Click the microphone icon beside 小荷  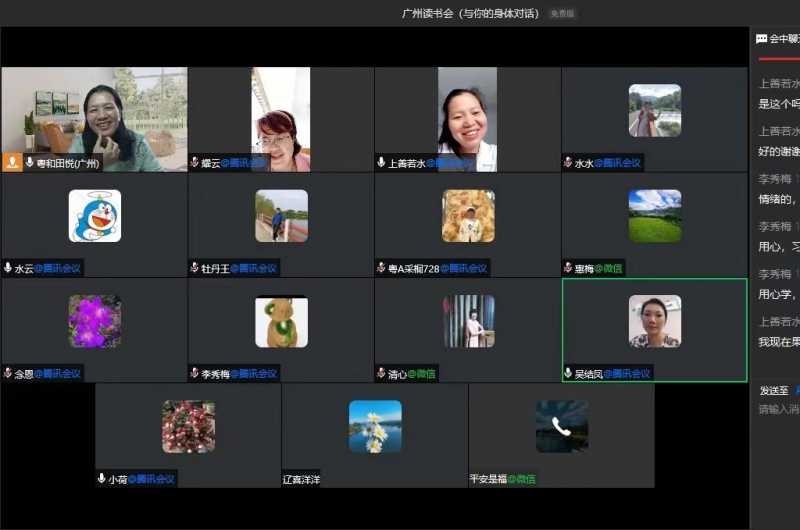(102, 479)
